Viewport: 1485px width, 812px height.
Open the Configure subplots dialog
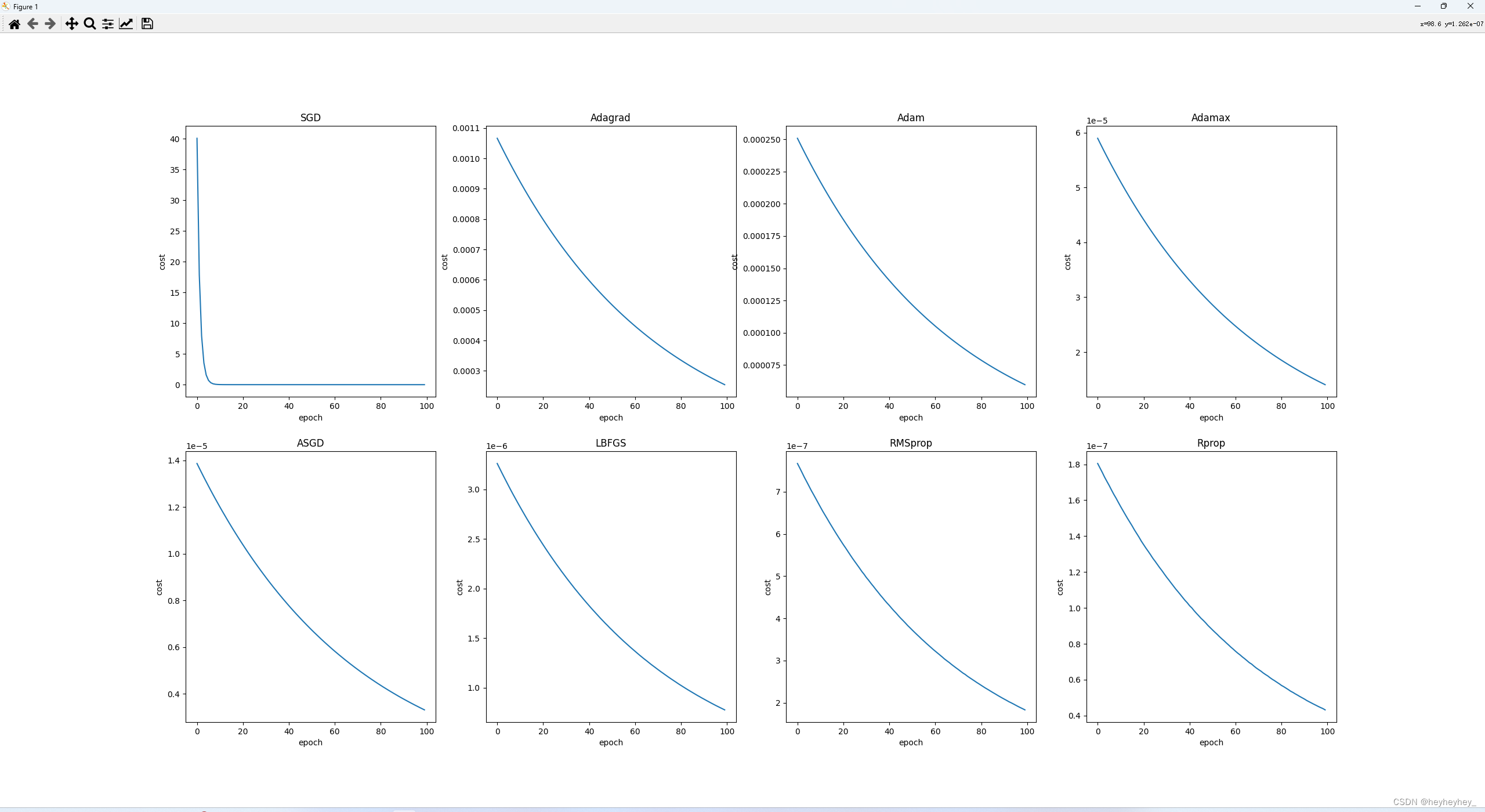click(108, 24)
